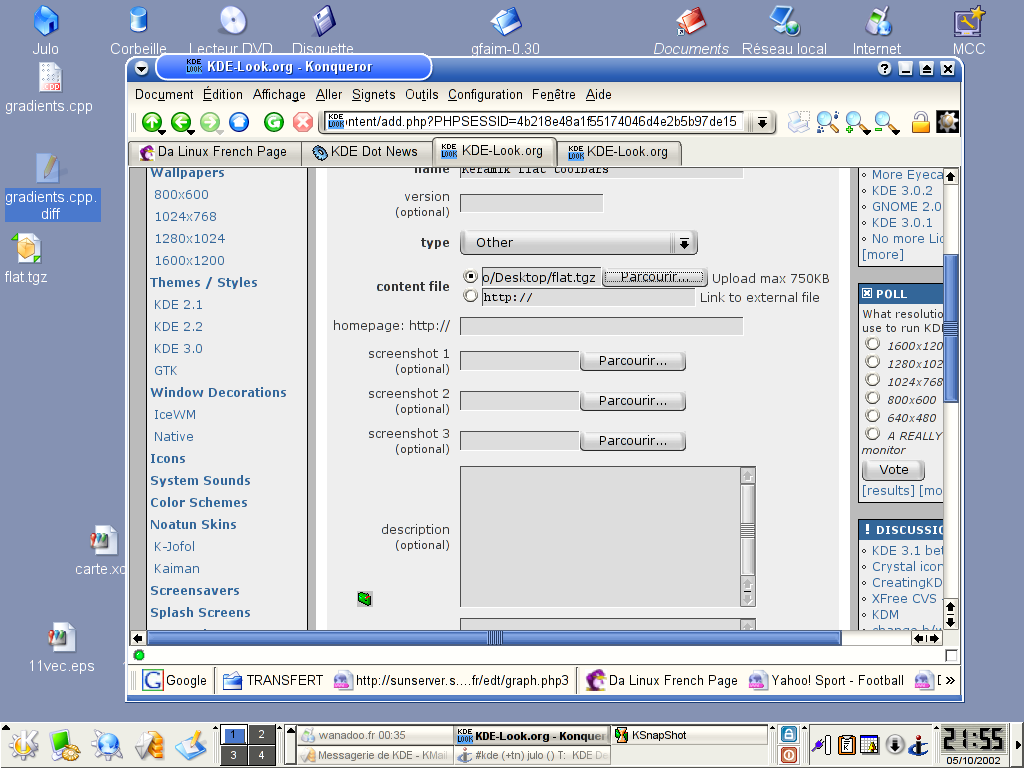Print the page via the printer icon

pos(798,121)
